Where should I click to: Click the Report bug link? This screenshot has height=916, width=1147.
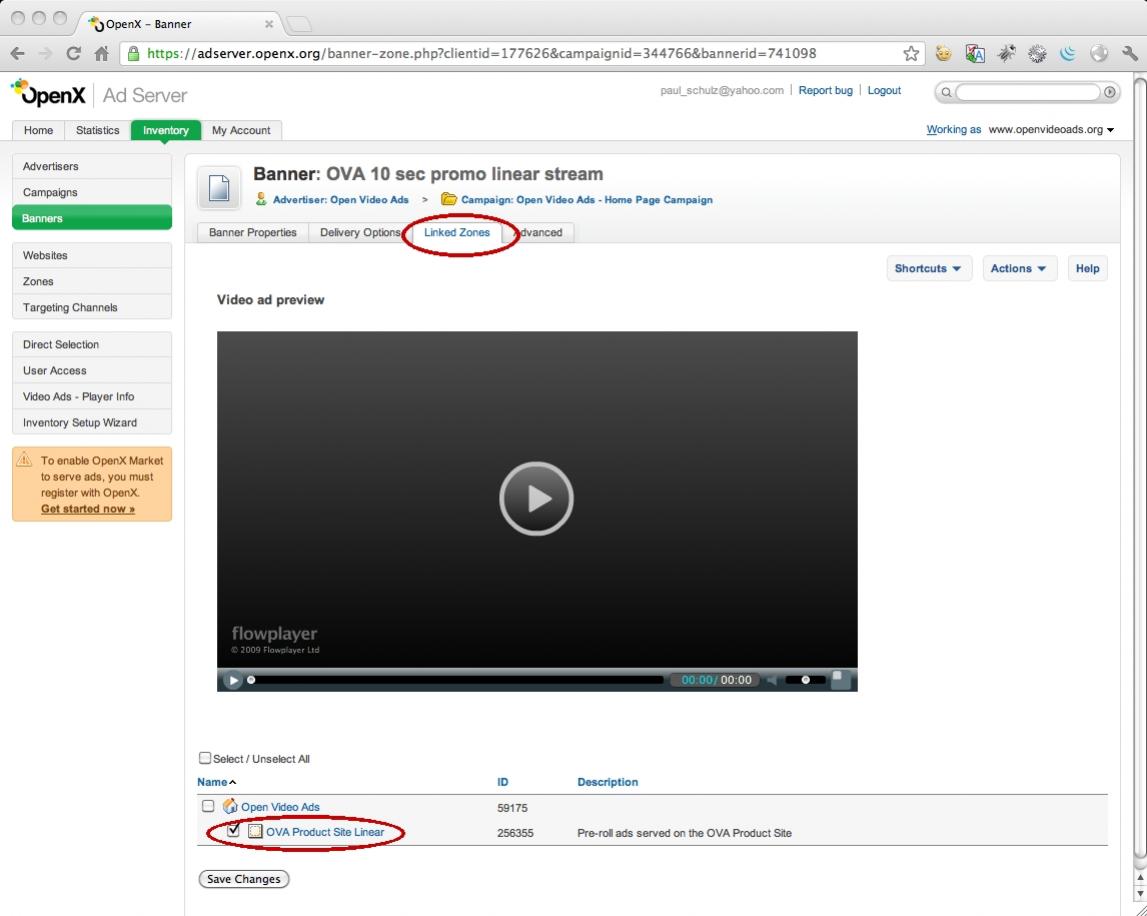click(x=825, y=91)
